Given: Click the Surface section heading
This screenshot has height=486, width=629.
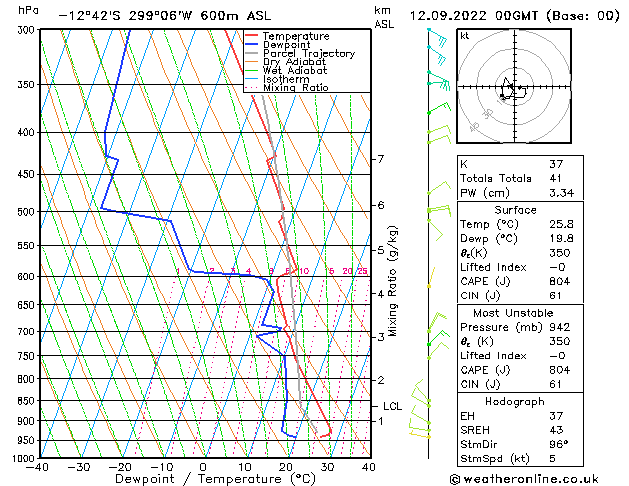Looking at the screenshot, I should 515,210.
